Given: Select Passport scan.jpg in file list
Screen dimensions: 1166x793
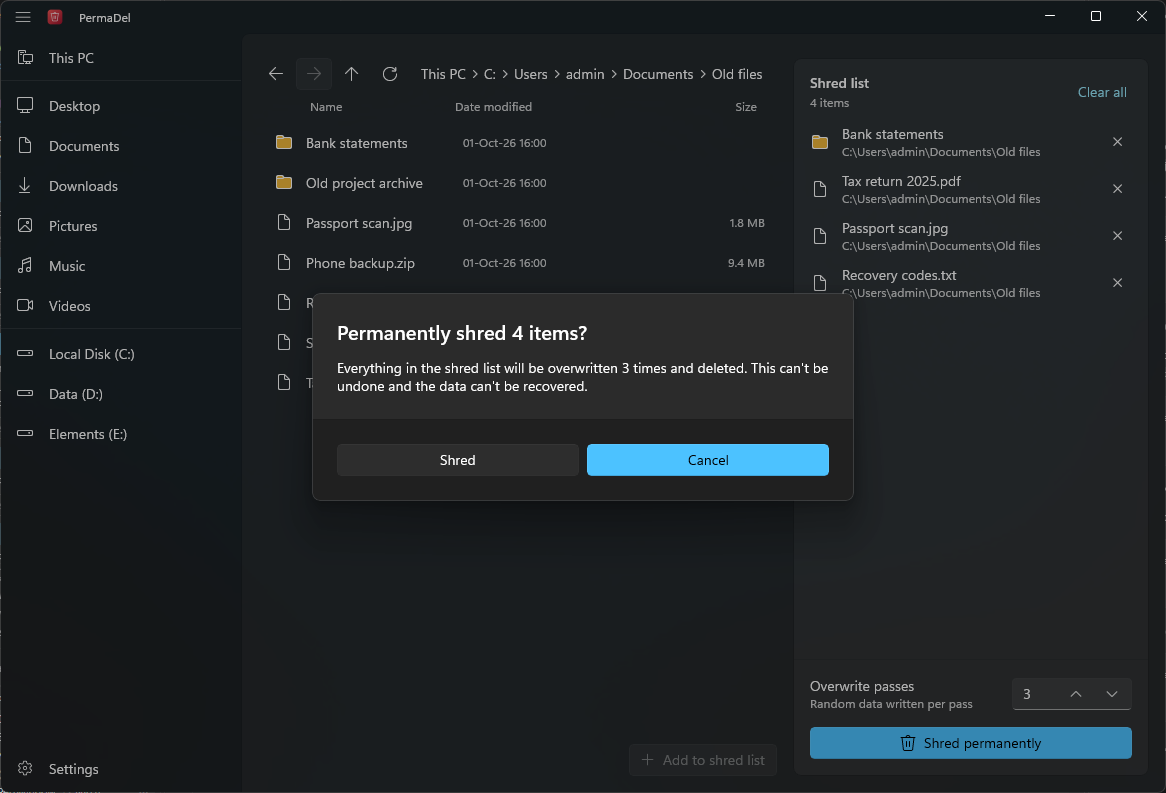Looking at the screenshot, I should 520,223.
